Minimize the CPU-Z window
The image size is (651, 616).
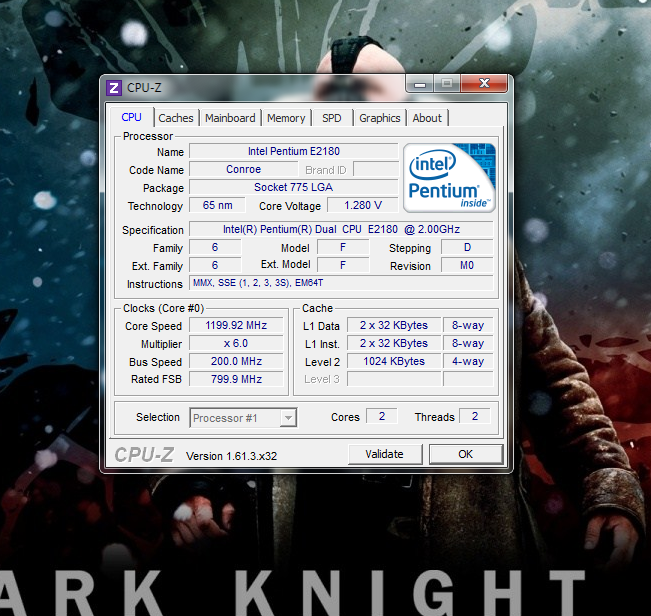[420, 84]
